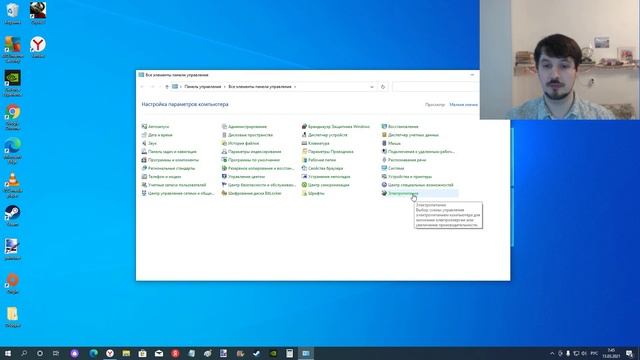Show hidden tray icons chevron

tap(552, 353)
